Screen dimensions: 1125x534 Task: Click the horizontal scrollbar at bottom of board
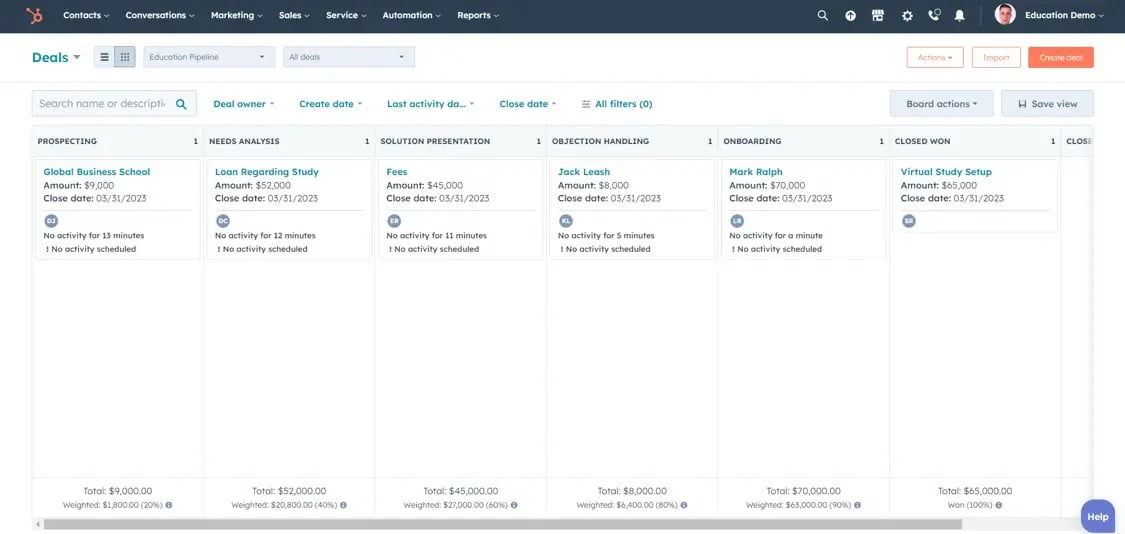502,525
